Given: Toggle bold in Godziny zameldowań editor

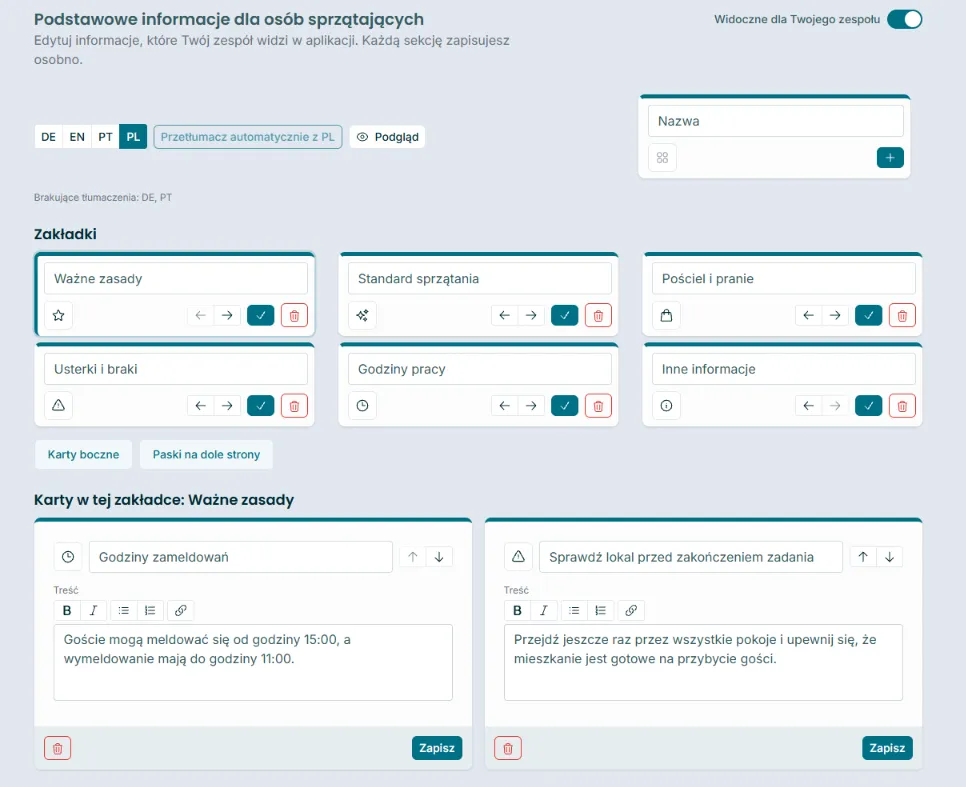Looking at the screenshot, I should [67, 610].
